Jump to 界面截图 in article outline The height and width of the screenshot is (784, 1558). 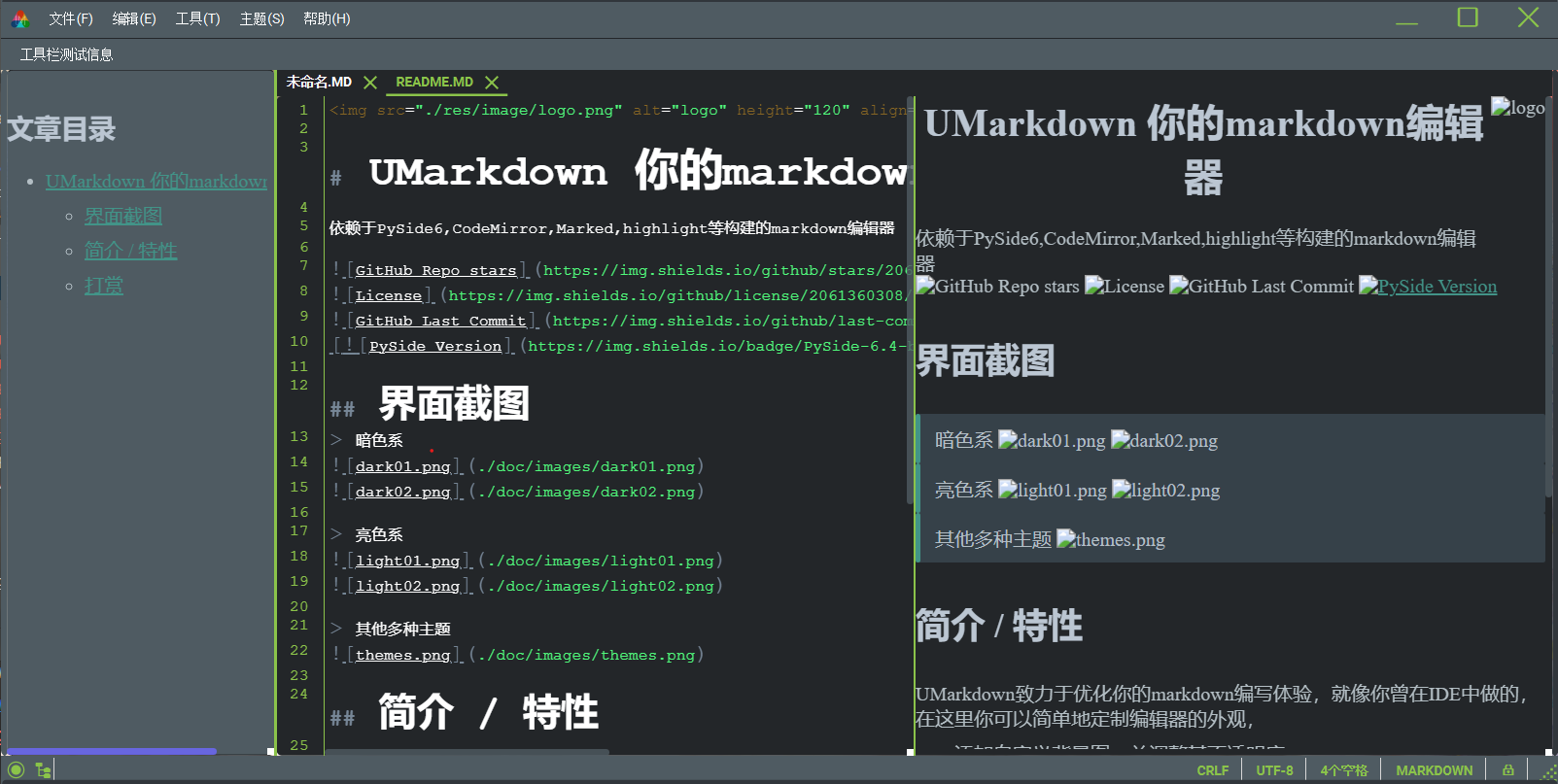pyautogui.click(x=123, y=216)
